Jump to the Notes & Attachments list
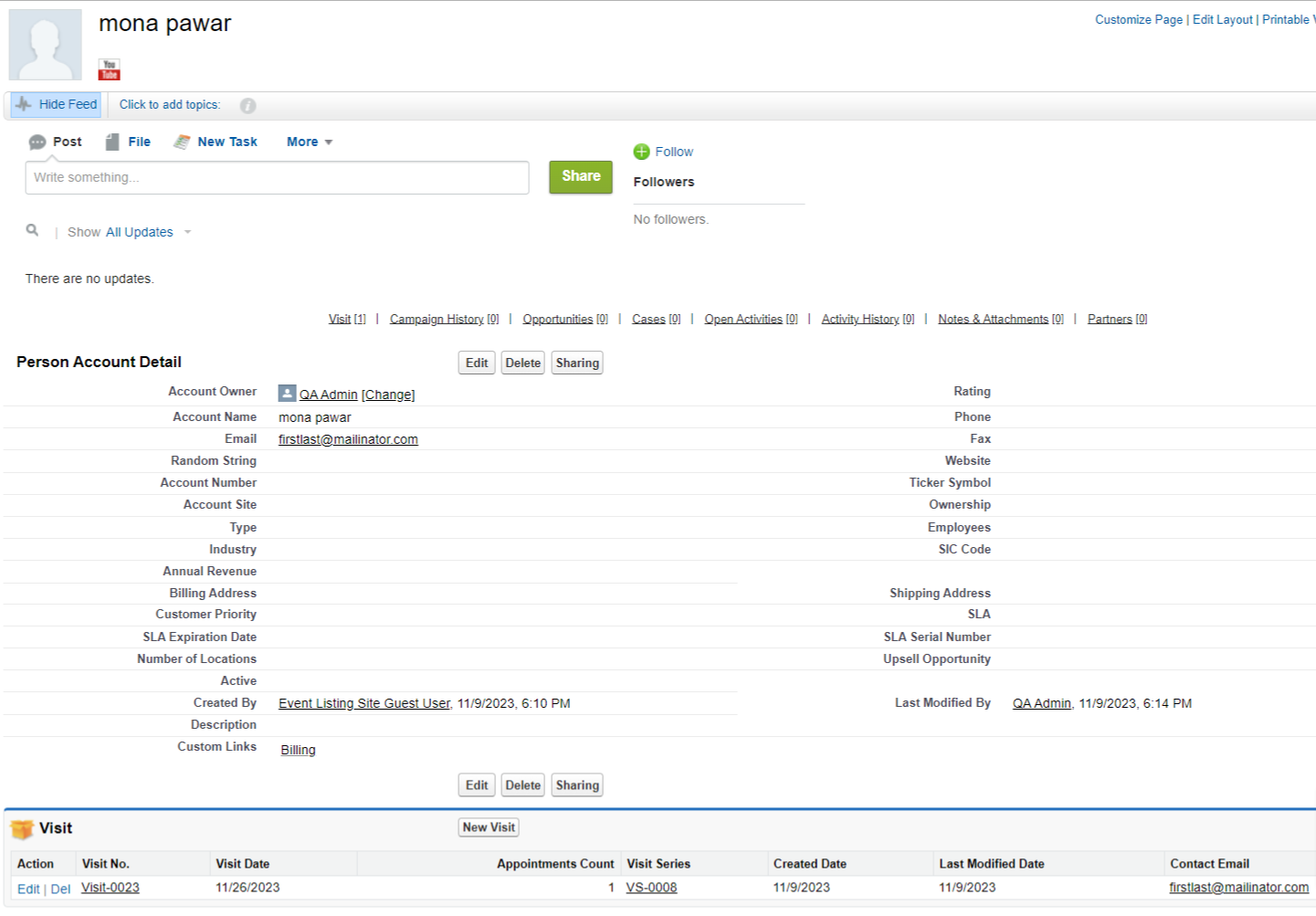This screenshot has height=916, width=1316. click(993, 320)
